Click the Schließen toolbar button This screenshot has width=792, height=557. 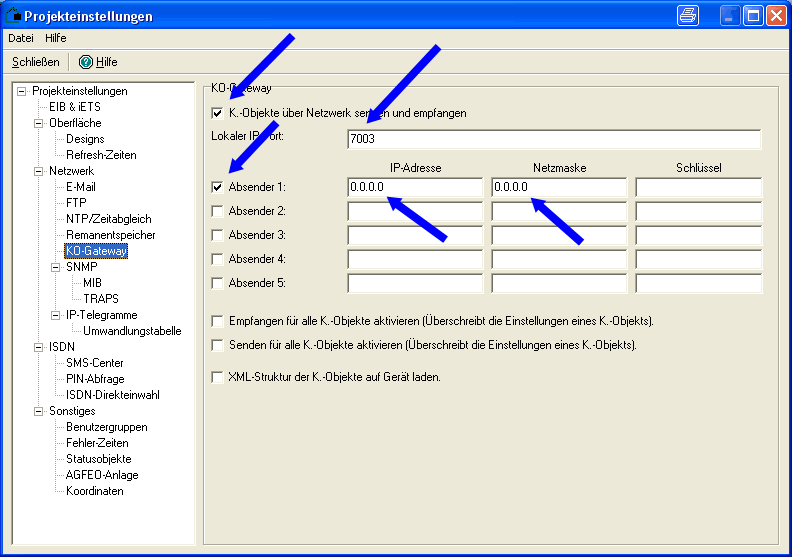(x=36, y=62)
